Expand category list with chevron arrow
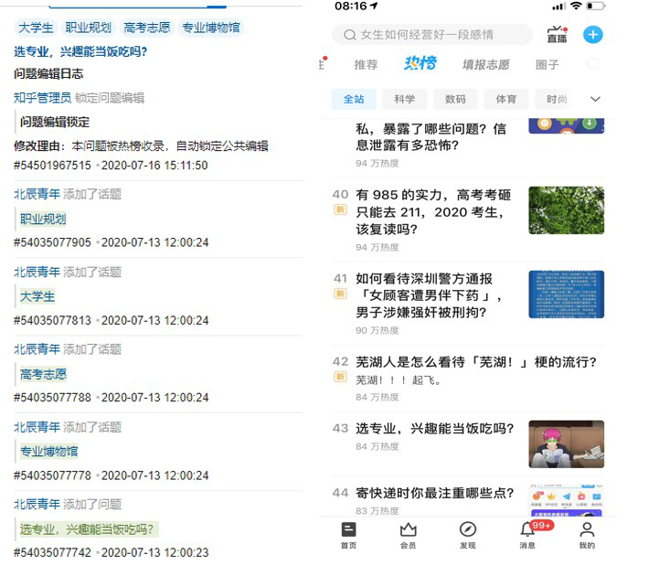The width and height of the screenshot is (654, 564). (595, 99)
